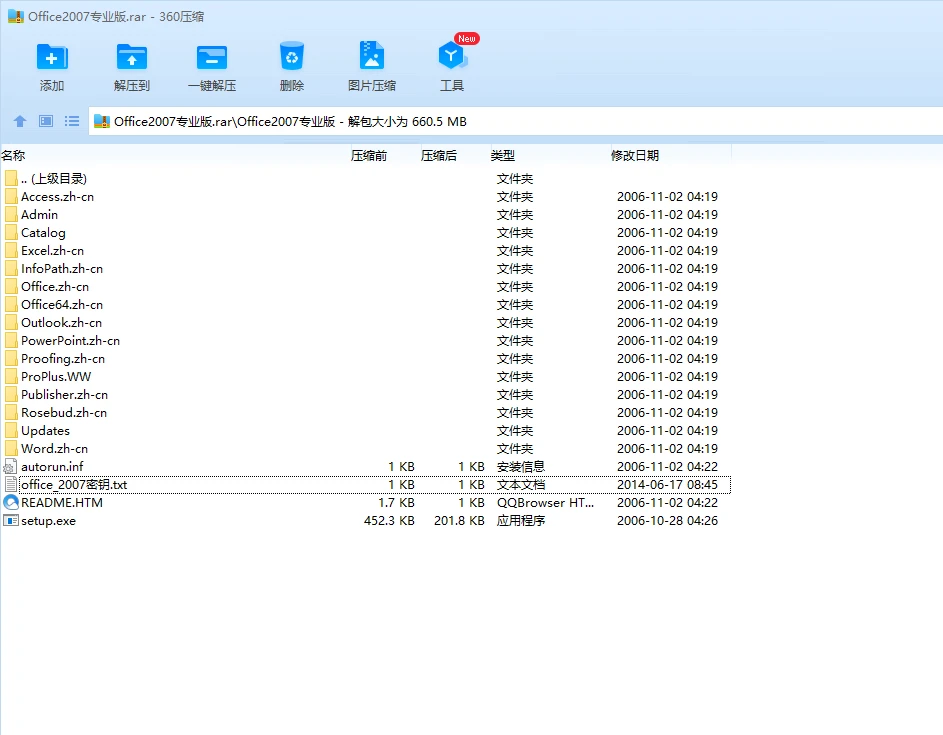This screenshot has width=943, height=735.
Task: Select the office_2007密钥.txt file name
Action: tap(74, 485)
